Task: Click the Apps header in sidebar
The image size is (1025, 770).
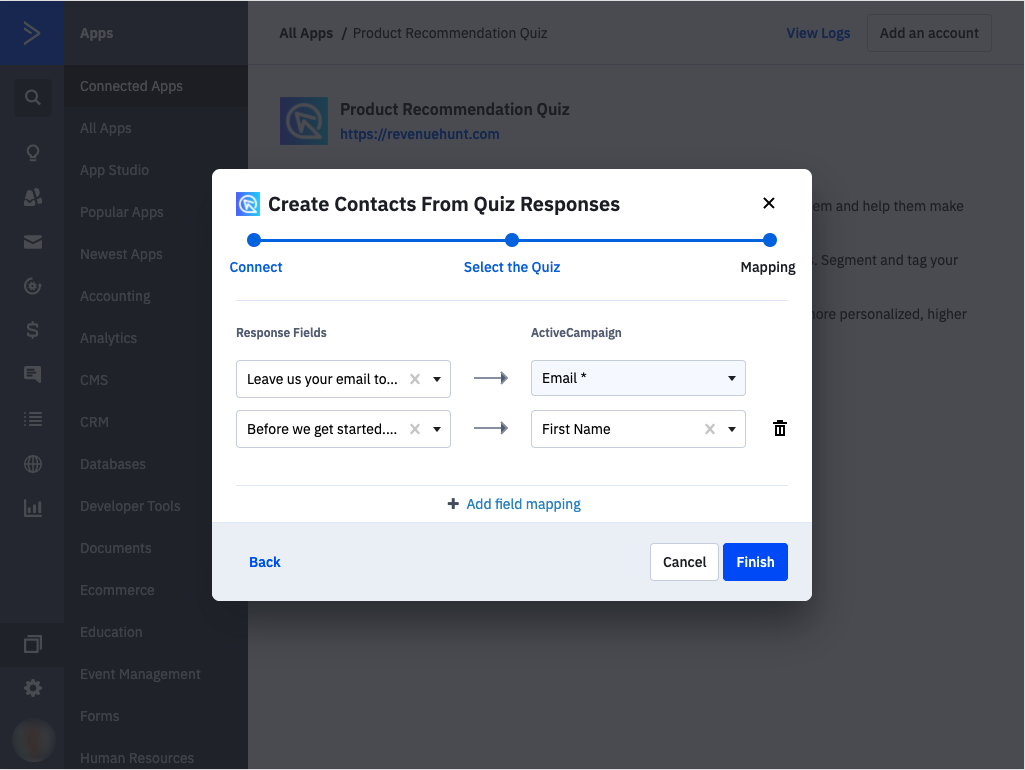Action: (96, 33)
